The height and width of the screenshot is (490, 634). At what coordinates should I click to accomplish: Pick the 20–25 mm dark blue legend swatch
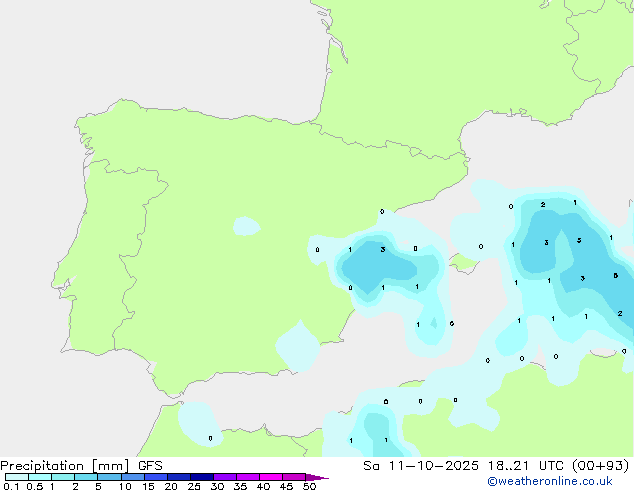tap(179, 477)
